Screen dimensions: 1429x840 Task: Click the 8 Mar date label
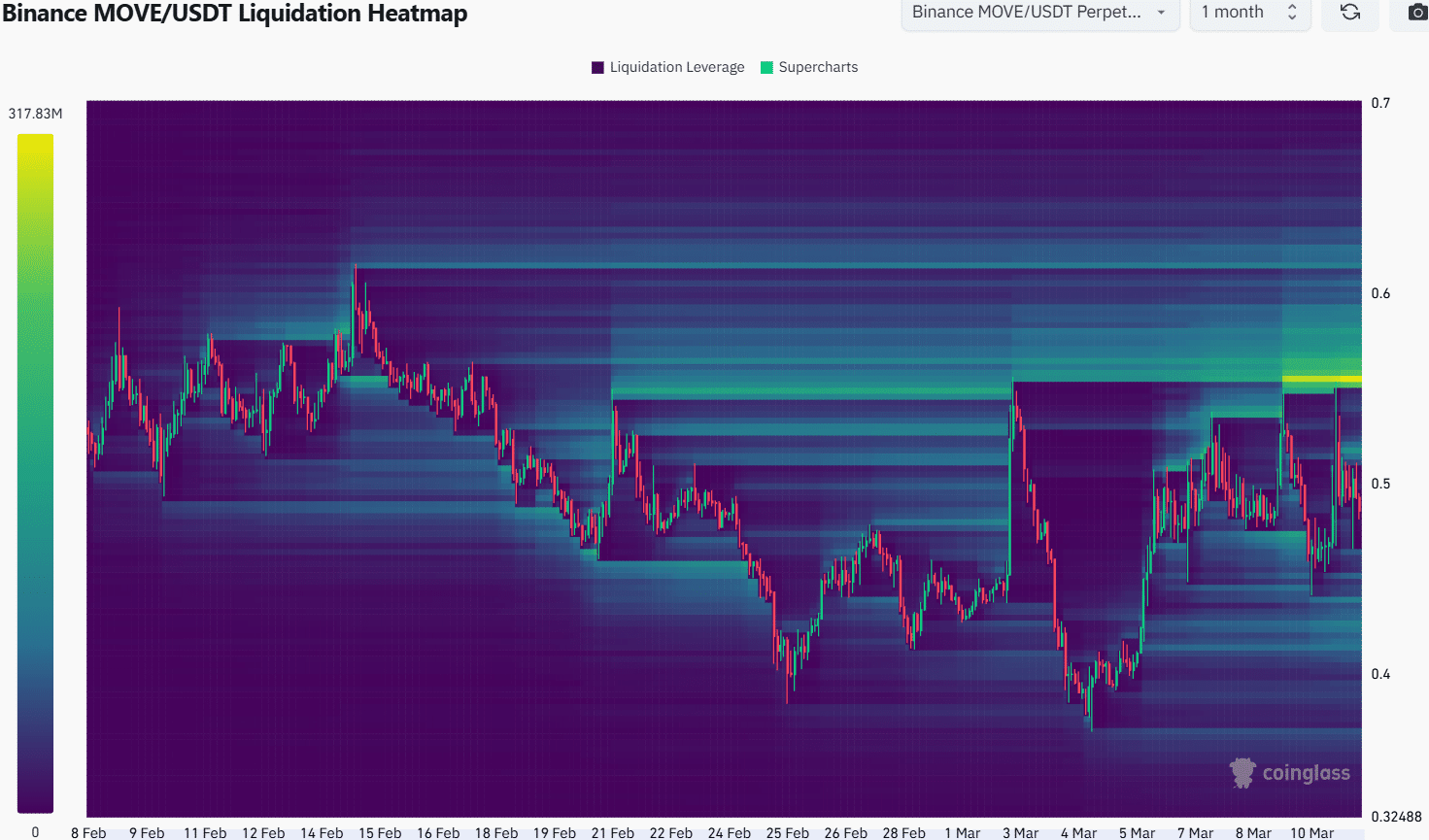click(x=1254, y=832)
